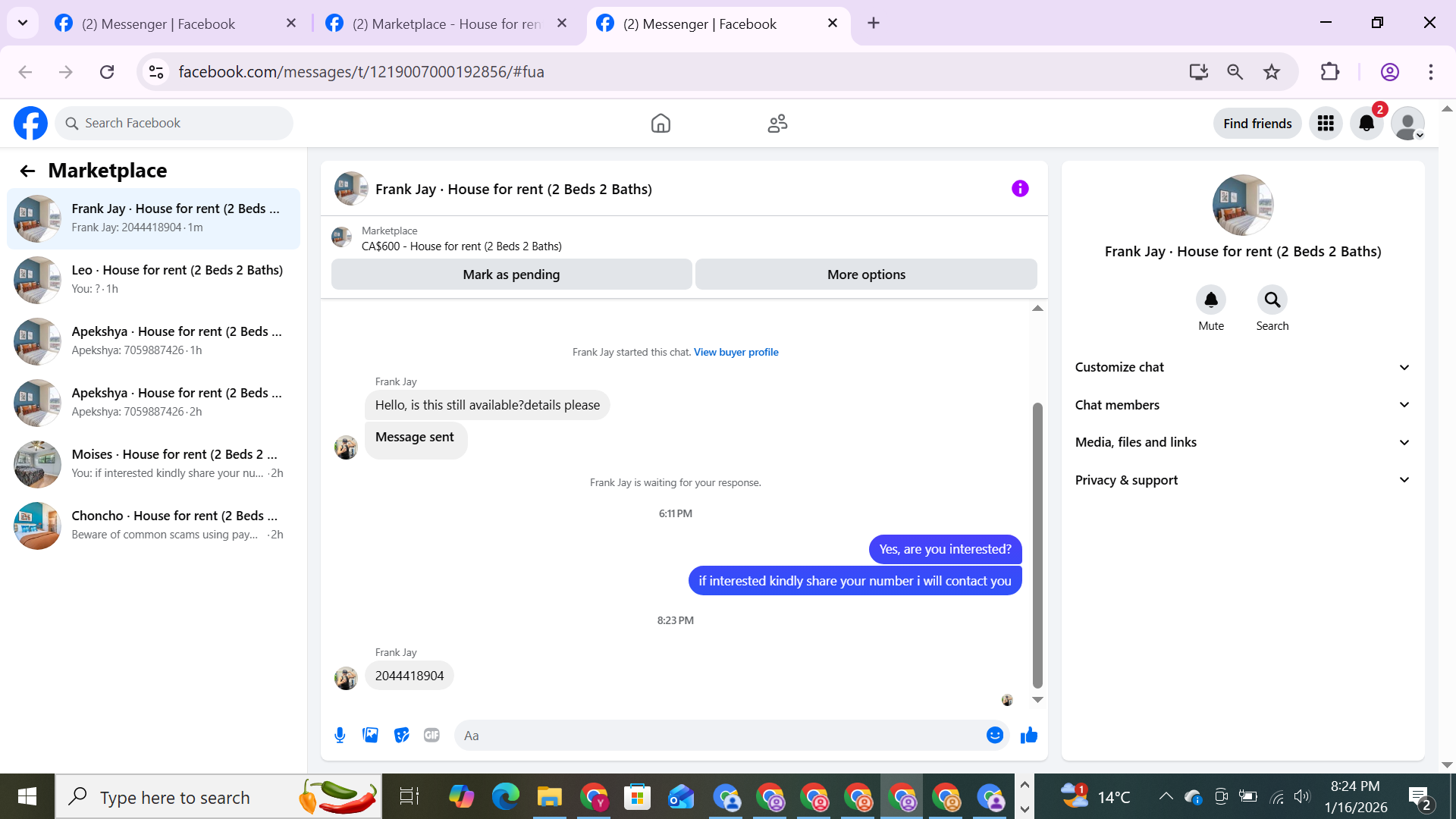
Task: Open the Facebook menu grid icon
Action: pyautogui.click(x=1325, y=124)
